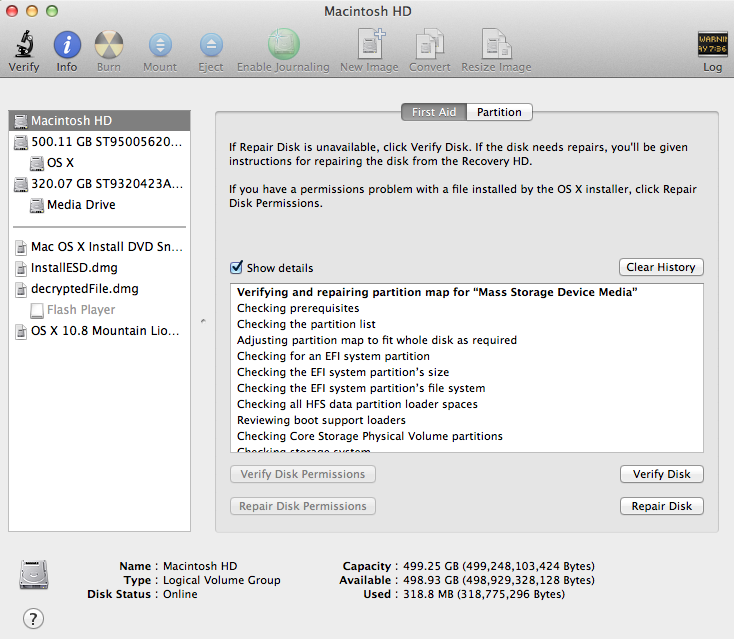Image resolution: width=734 pixels, height=639 pixels.
Task: Select the 500.11 GB ST95005620 disk
Action: tap(99, 142)
